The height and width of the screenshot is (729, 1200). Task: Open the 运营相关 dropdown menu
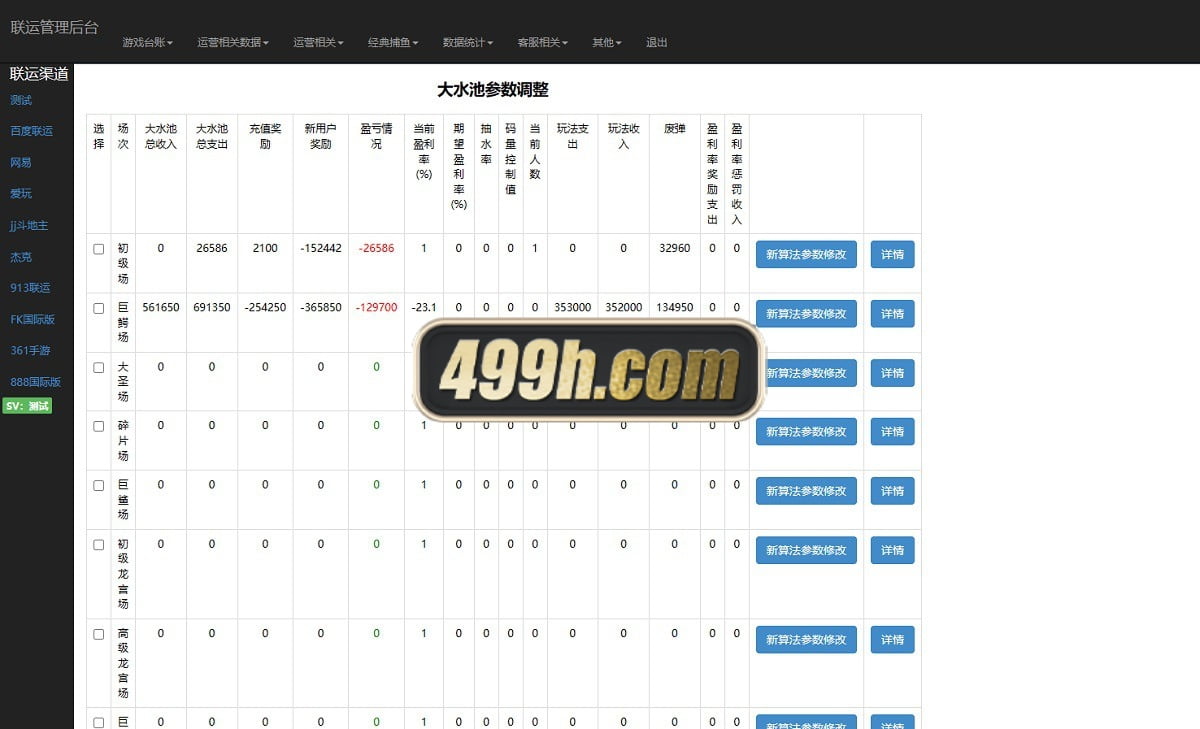(x=318, y=43)
